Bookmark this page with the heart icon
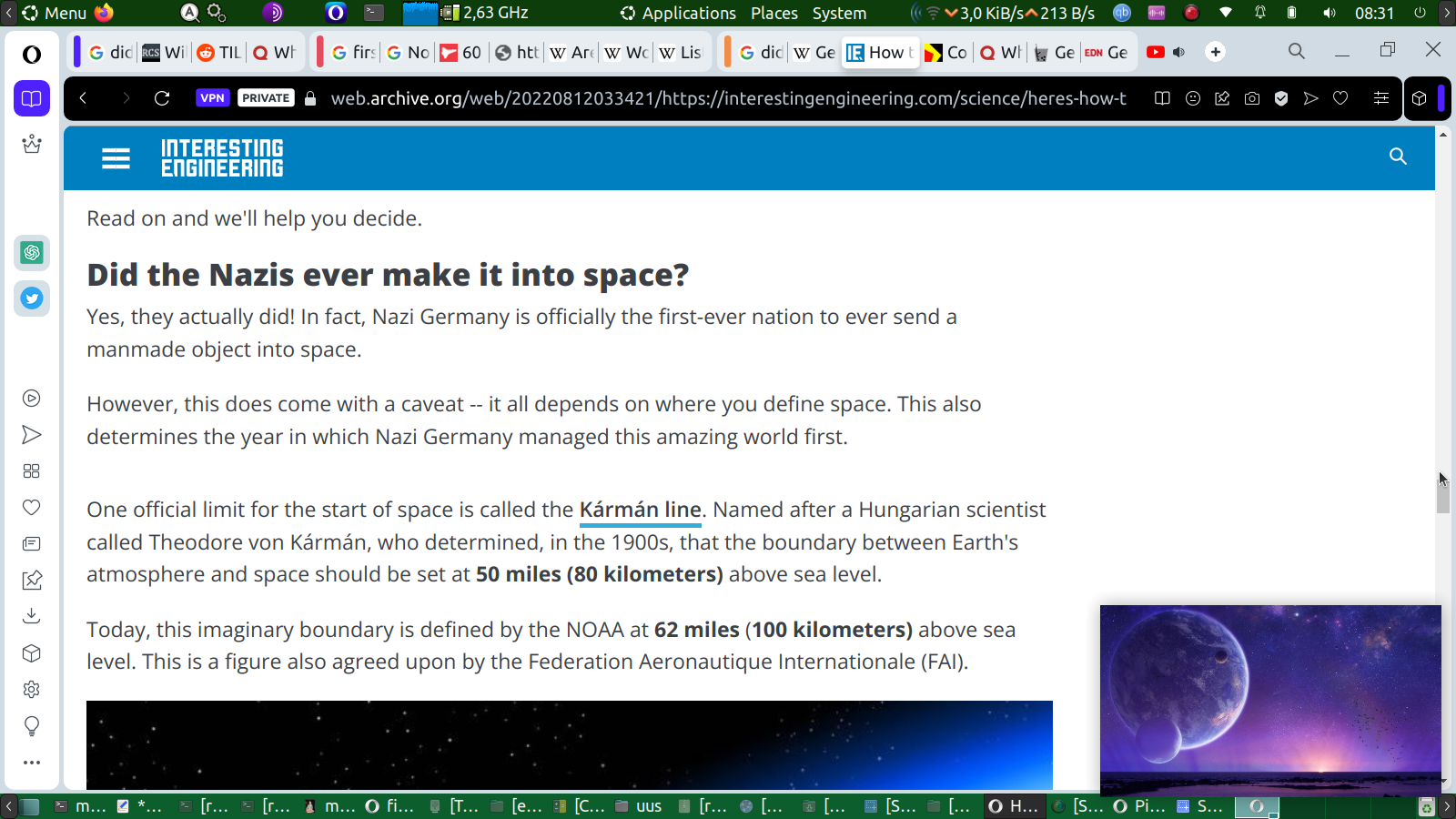The height and width of the screenshot is (819, 1456). pyautogui.click(x=1340, y=98)
